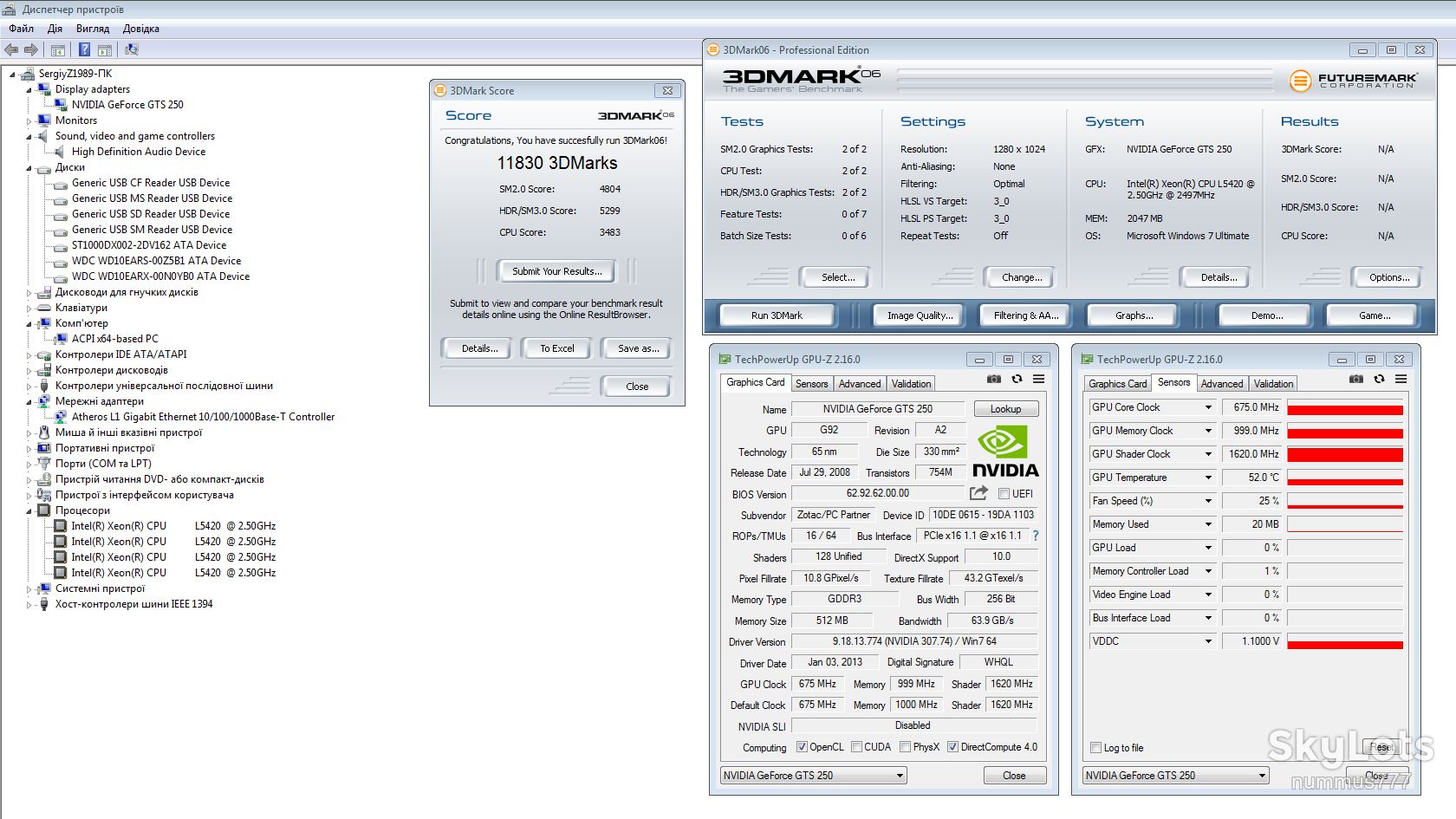The width and height of the screenshot is (1456, 819).
Task: Switch to Validation tab in Sensors GPU-Z window
Action: coord(1273,384)
